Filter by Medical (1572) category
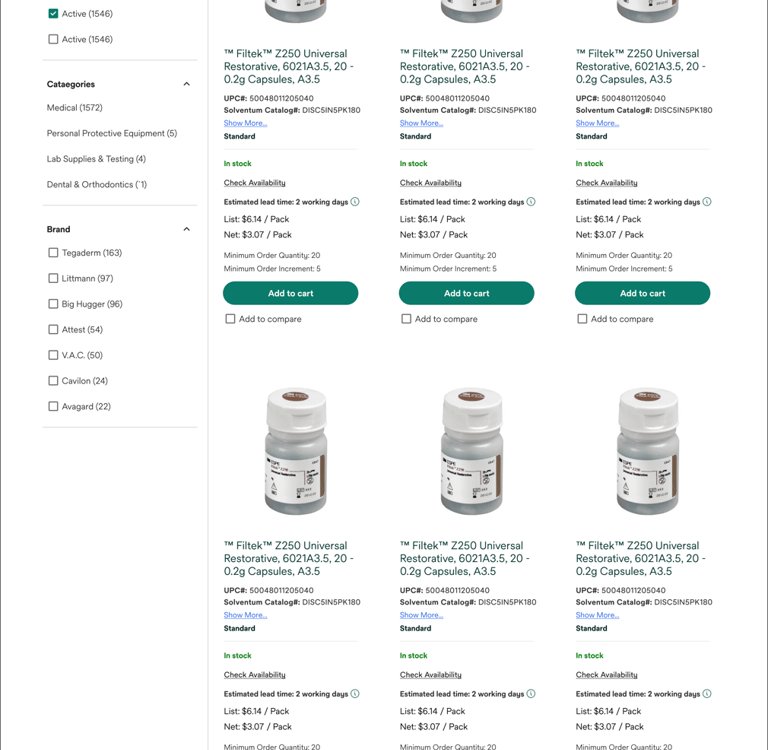The height and width of the screenshot is (750, 768). tap(74, 108)
